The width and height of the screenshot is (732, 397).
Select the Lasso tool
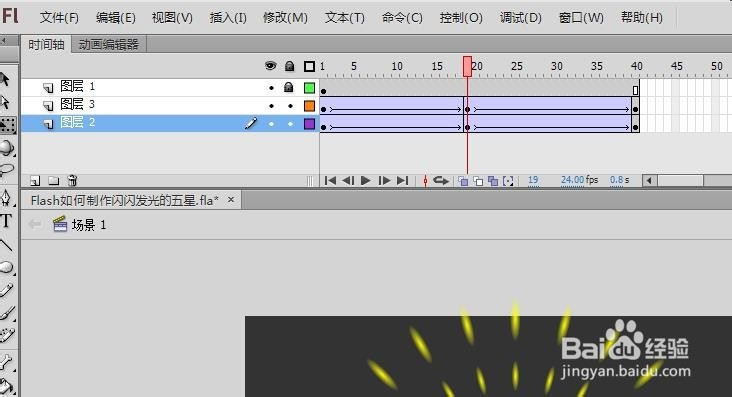point(6,170)
